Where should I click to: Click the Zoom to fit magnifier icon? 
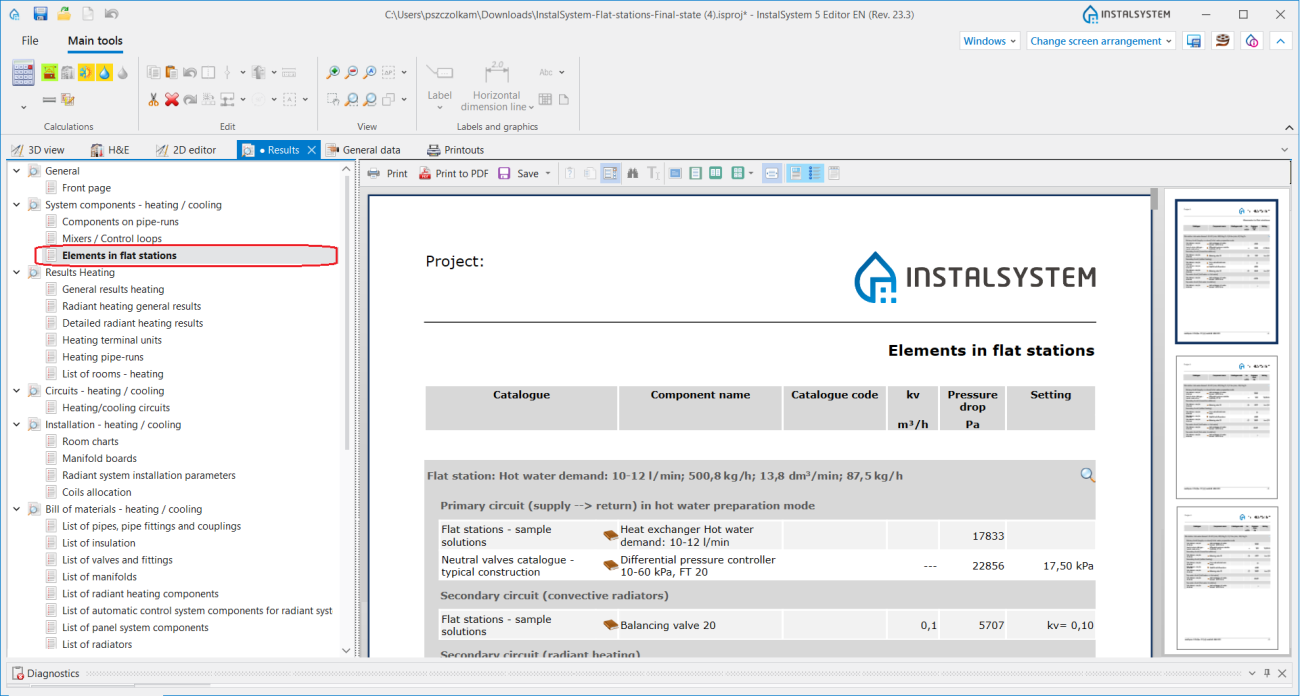370,72
